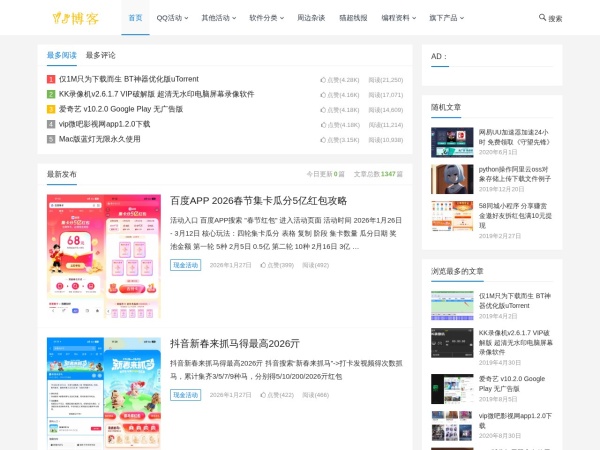
Task: Go to 首页 nav item
Action: click(x=135, y=18)
